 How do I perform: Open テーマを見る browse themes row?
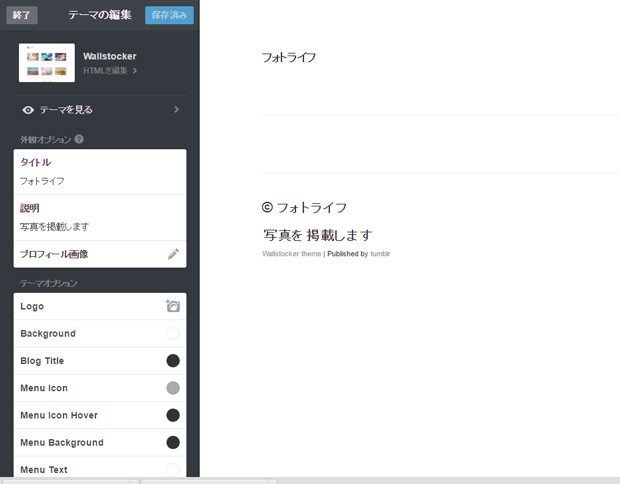coord(100,110)
